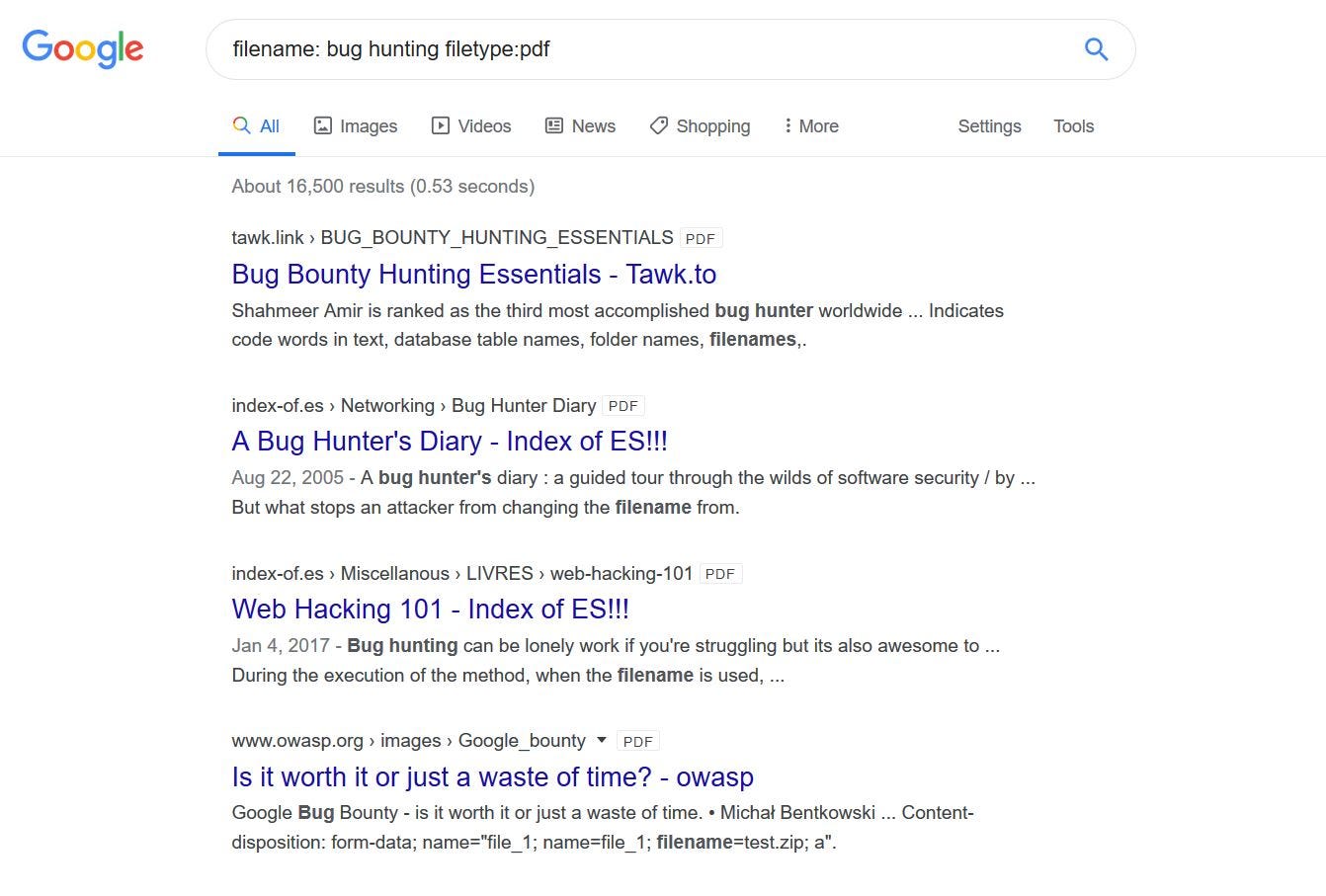The width and height of the screenshot is (1326, 896).
Task: Click the 'Shahmeer Amir is ranked' snippet
Action: click(618, 325)
